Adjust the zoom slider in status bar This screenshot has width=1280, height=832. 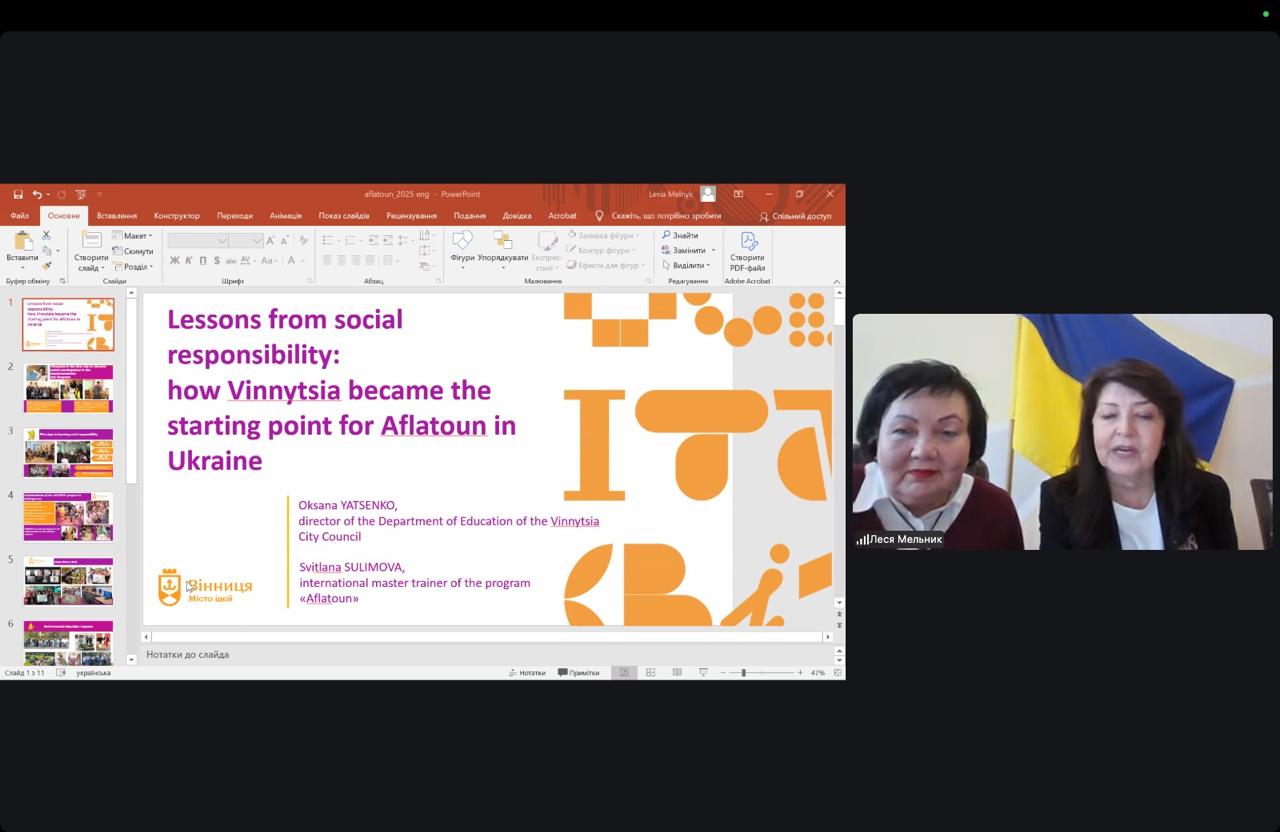pyautogui.click(x=743, y=673)
